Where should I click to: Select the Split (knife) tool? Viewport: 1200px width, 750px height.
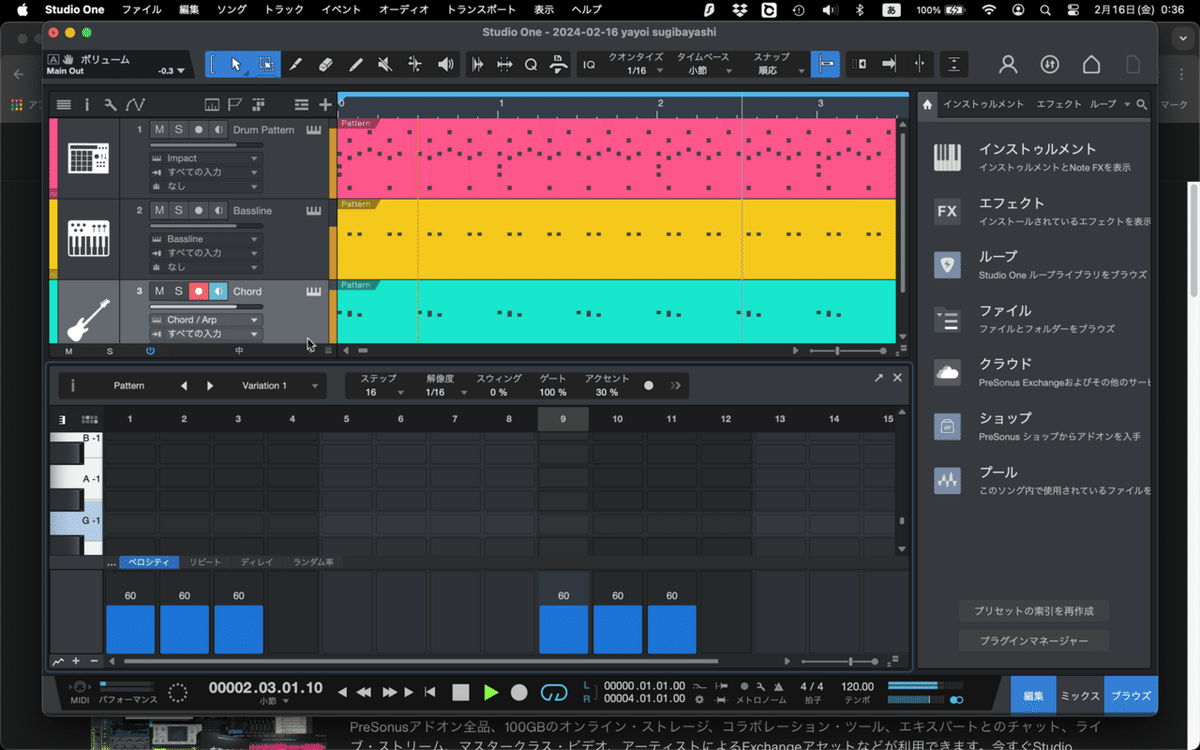click(x=296, y=64)
